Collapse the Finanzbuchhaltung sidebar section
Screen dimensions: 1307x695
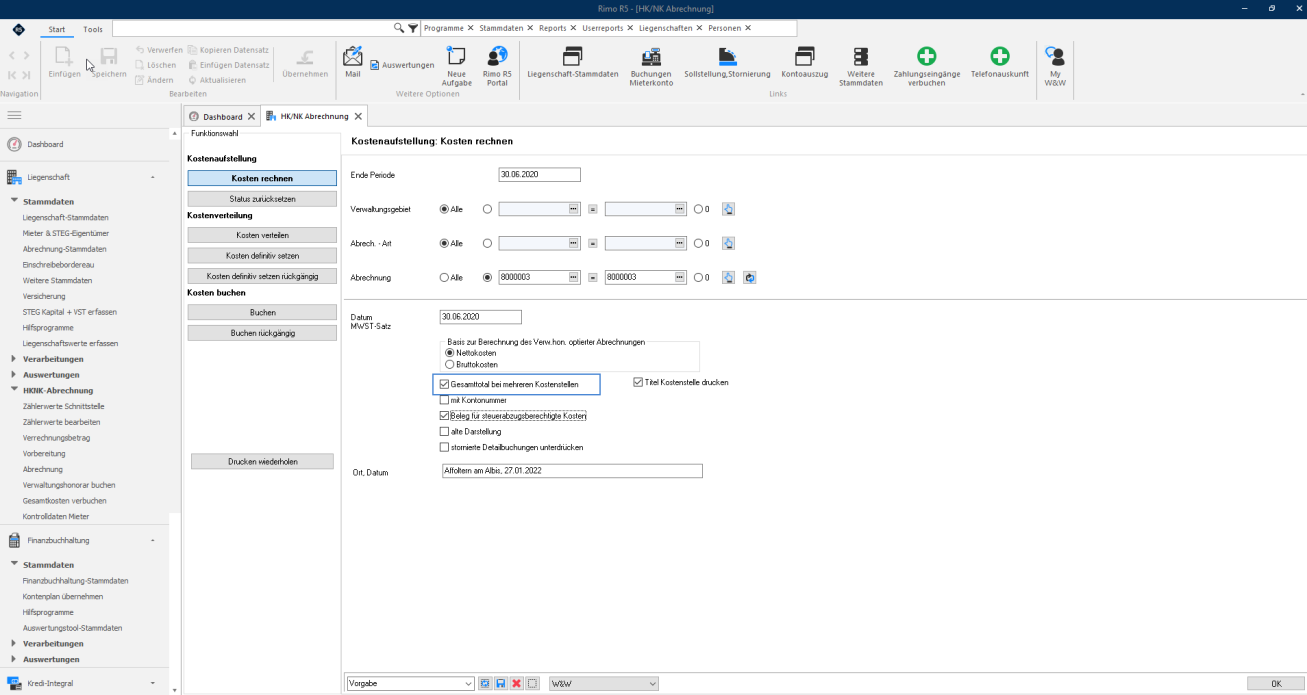[x=152, y=540]
